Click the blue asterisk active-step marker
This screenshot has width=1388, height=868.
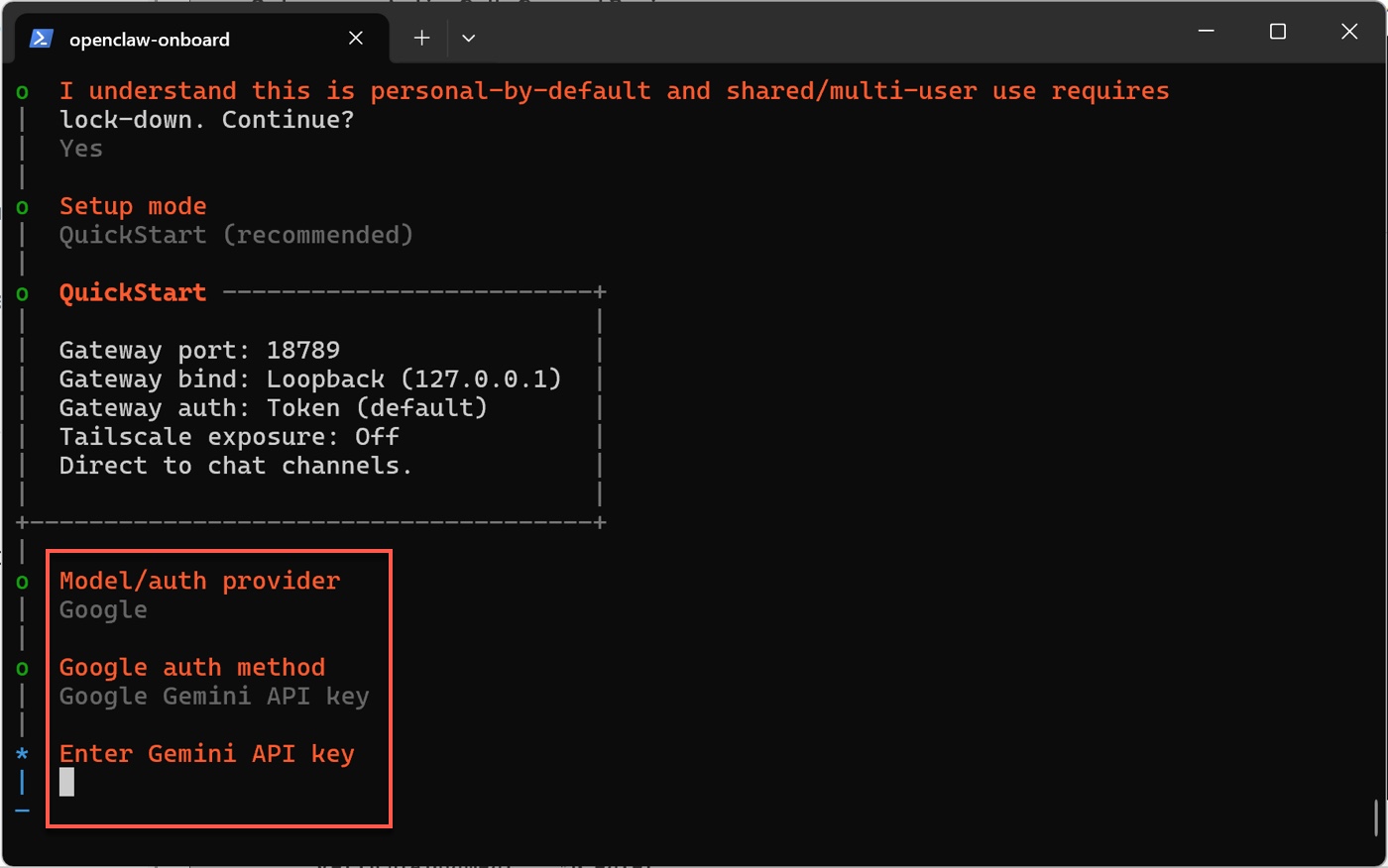click(22, 754)
